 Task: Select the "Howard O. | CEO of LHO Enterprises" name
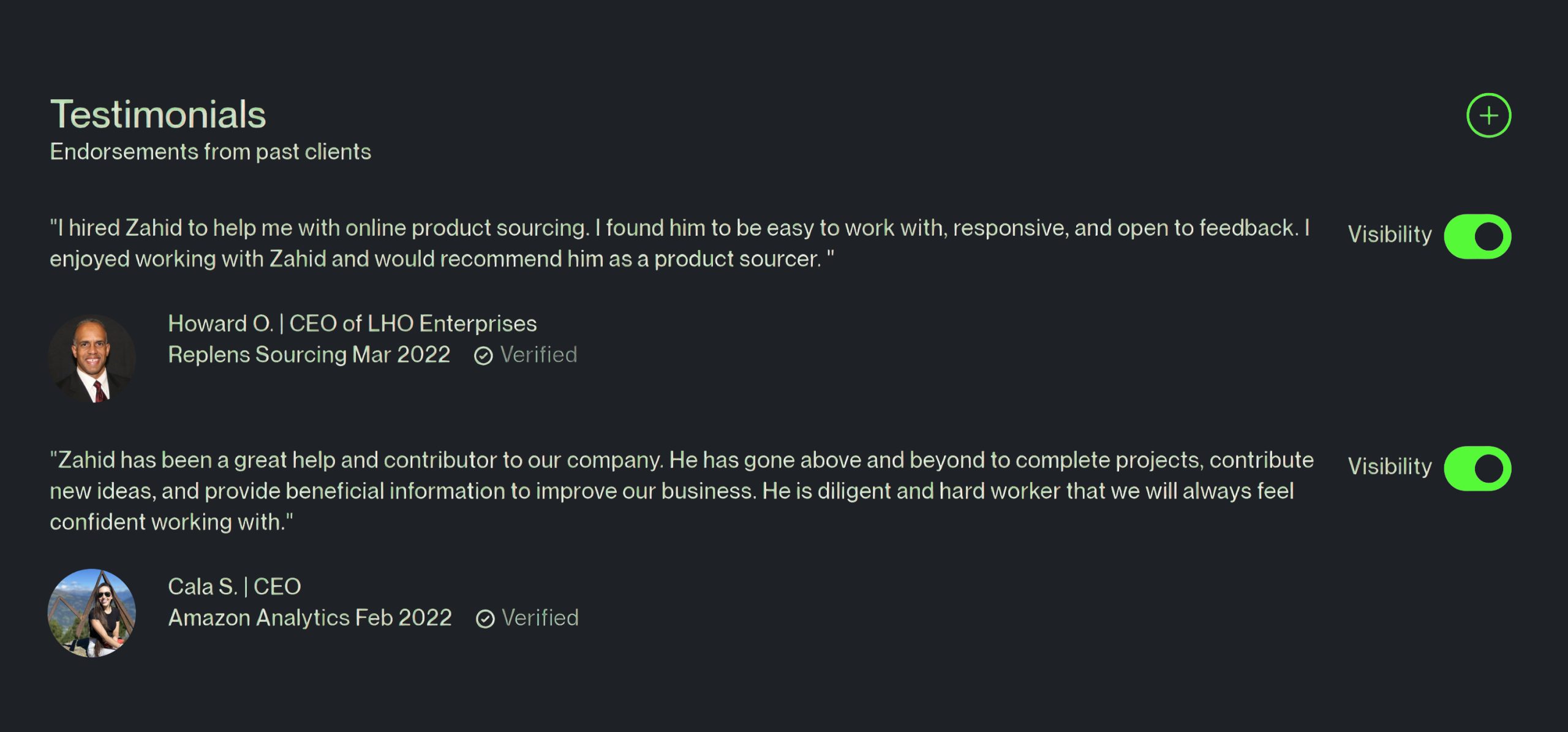coord(352,323)
